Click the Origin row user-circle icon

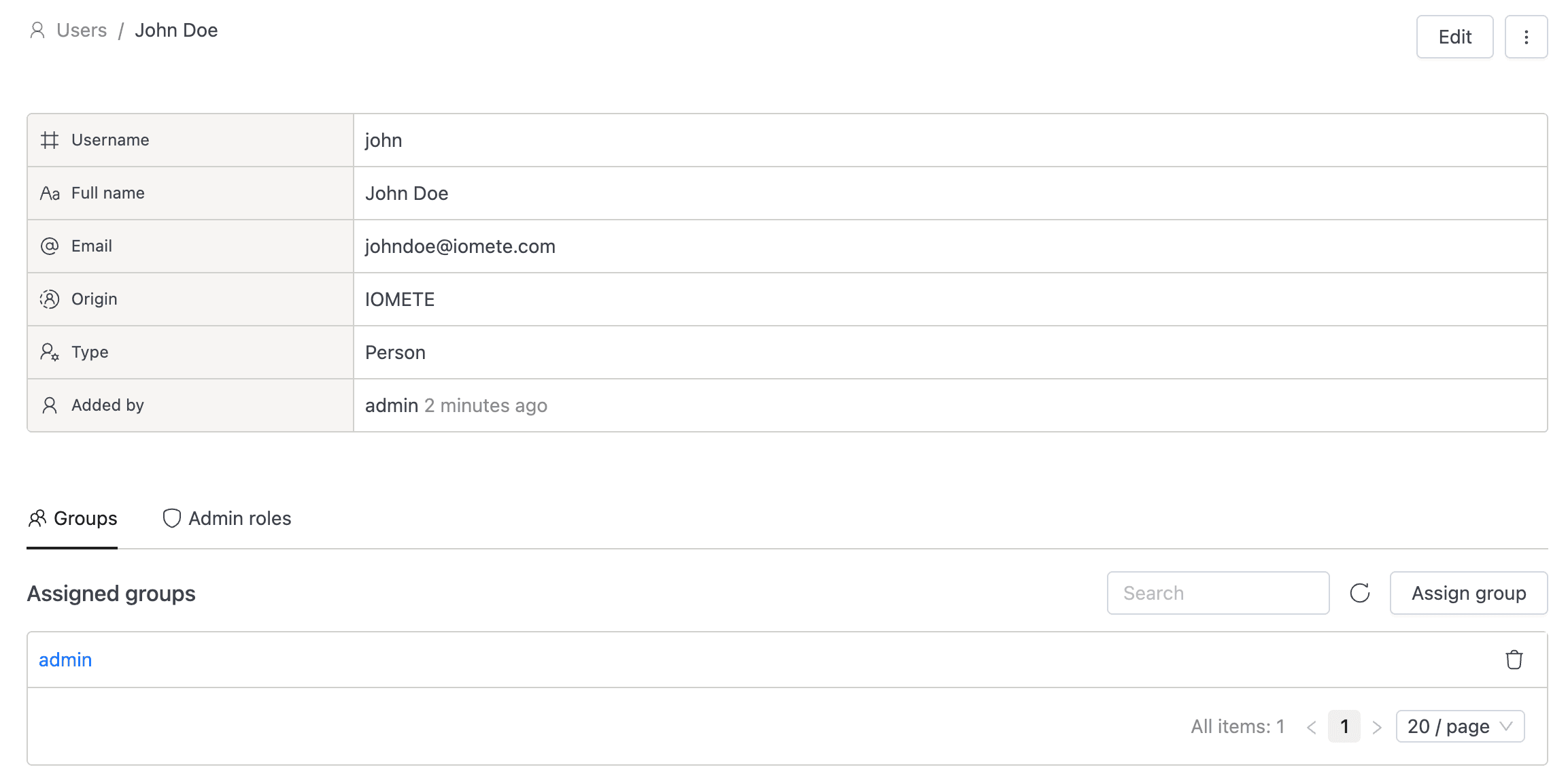[50, 299]
